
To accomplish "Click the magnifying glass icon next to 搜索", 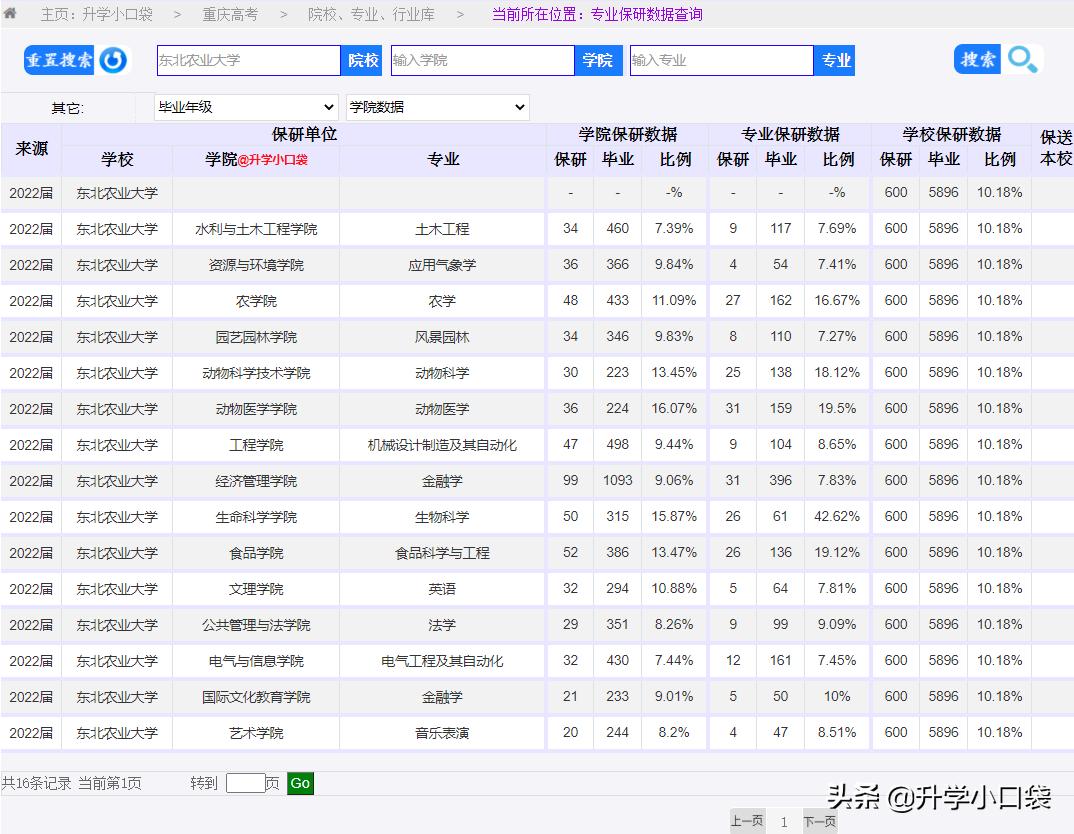I will coord(1022,60).
